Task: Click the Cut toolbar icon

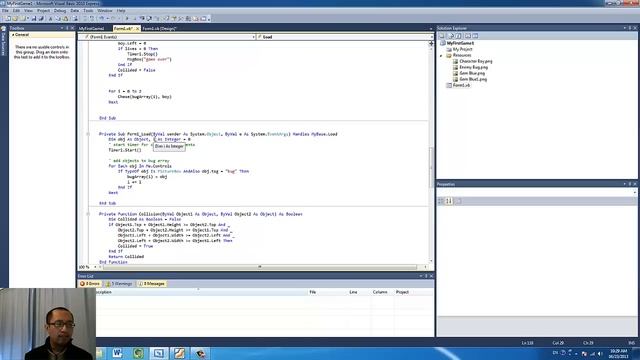Action: click(51, 18)
